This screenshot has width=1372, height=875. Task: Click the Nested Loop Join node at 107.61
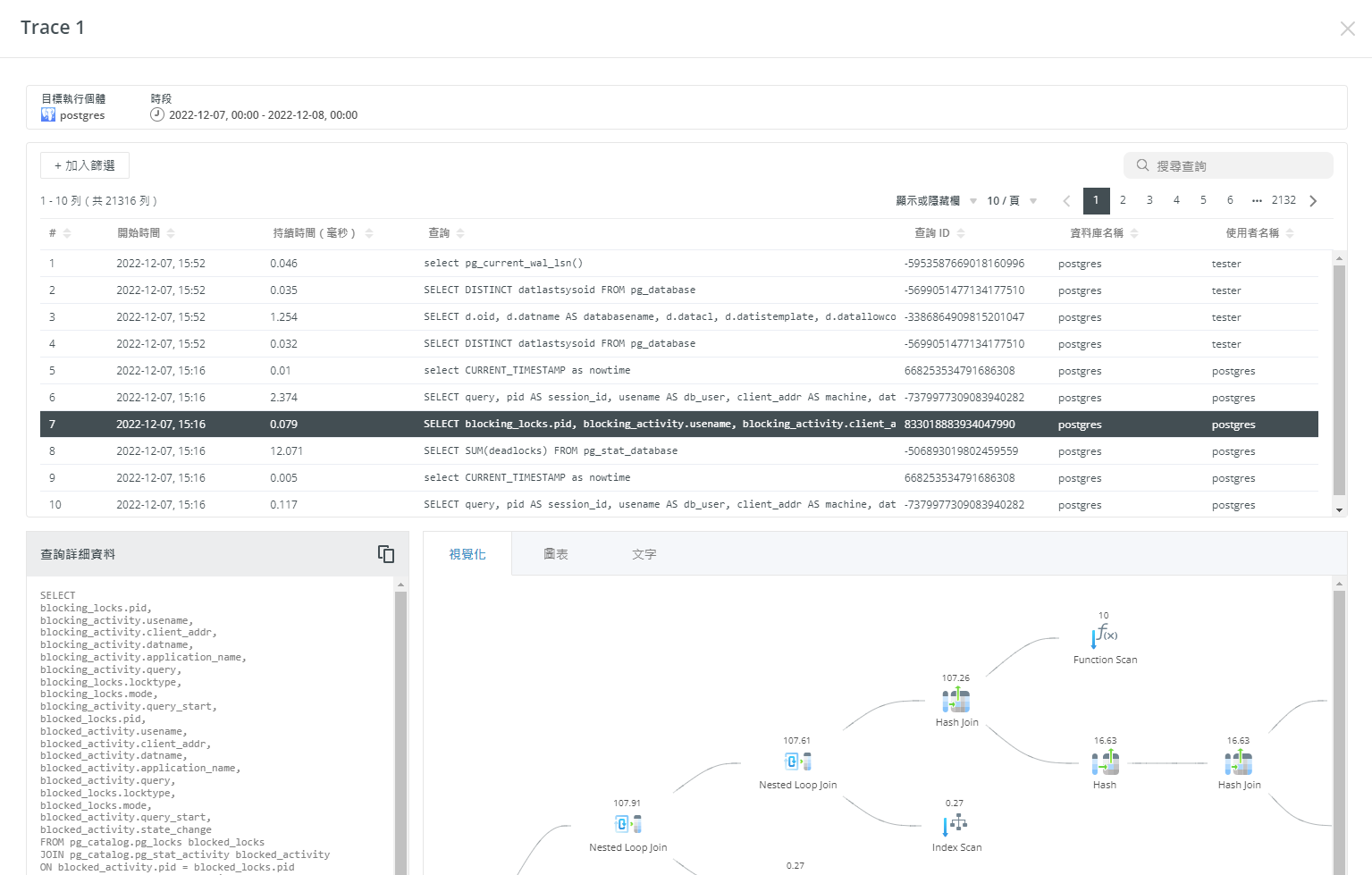coord(797,761)
